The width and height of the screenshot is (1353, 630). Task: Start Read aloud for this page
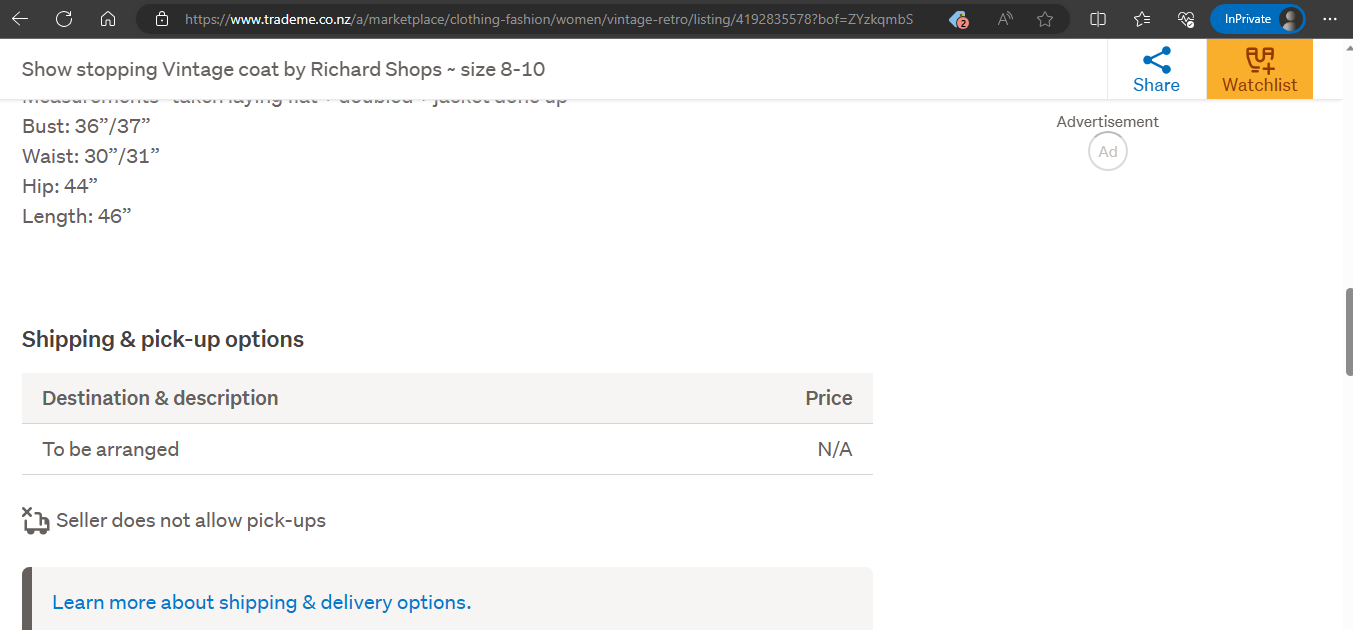1004,18
